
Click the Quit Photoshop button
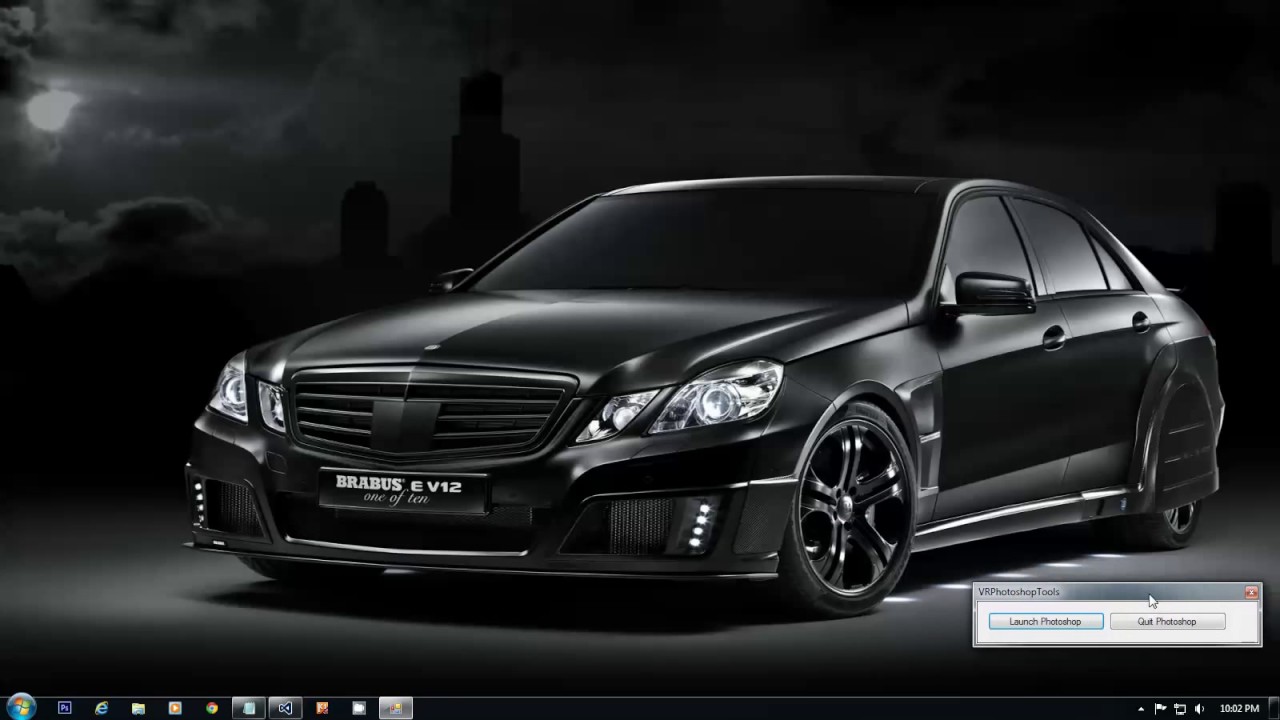pos(1167,621)
